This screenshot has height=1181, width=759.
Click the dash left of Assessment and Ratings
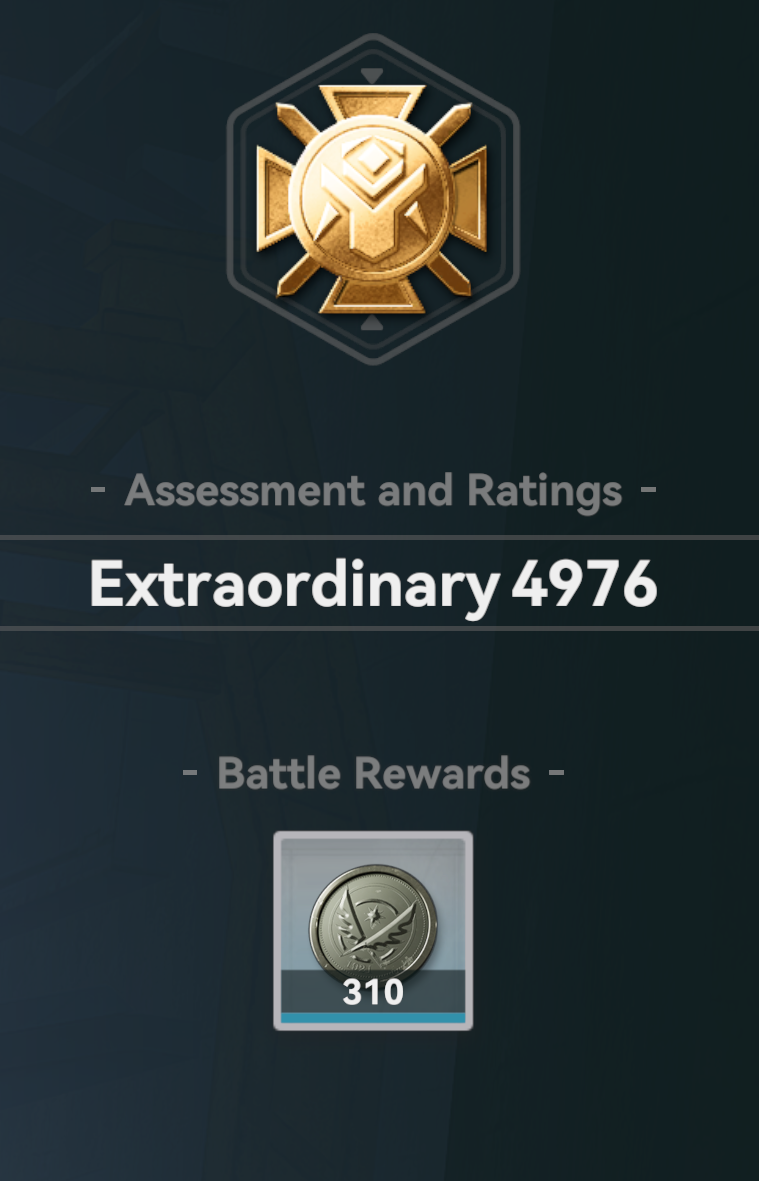[98, 490]
